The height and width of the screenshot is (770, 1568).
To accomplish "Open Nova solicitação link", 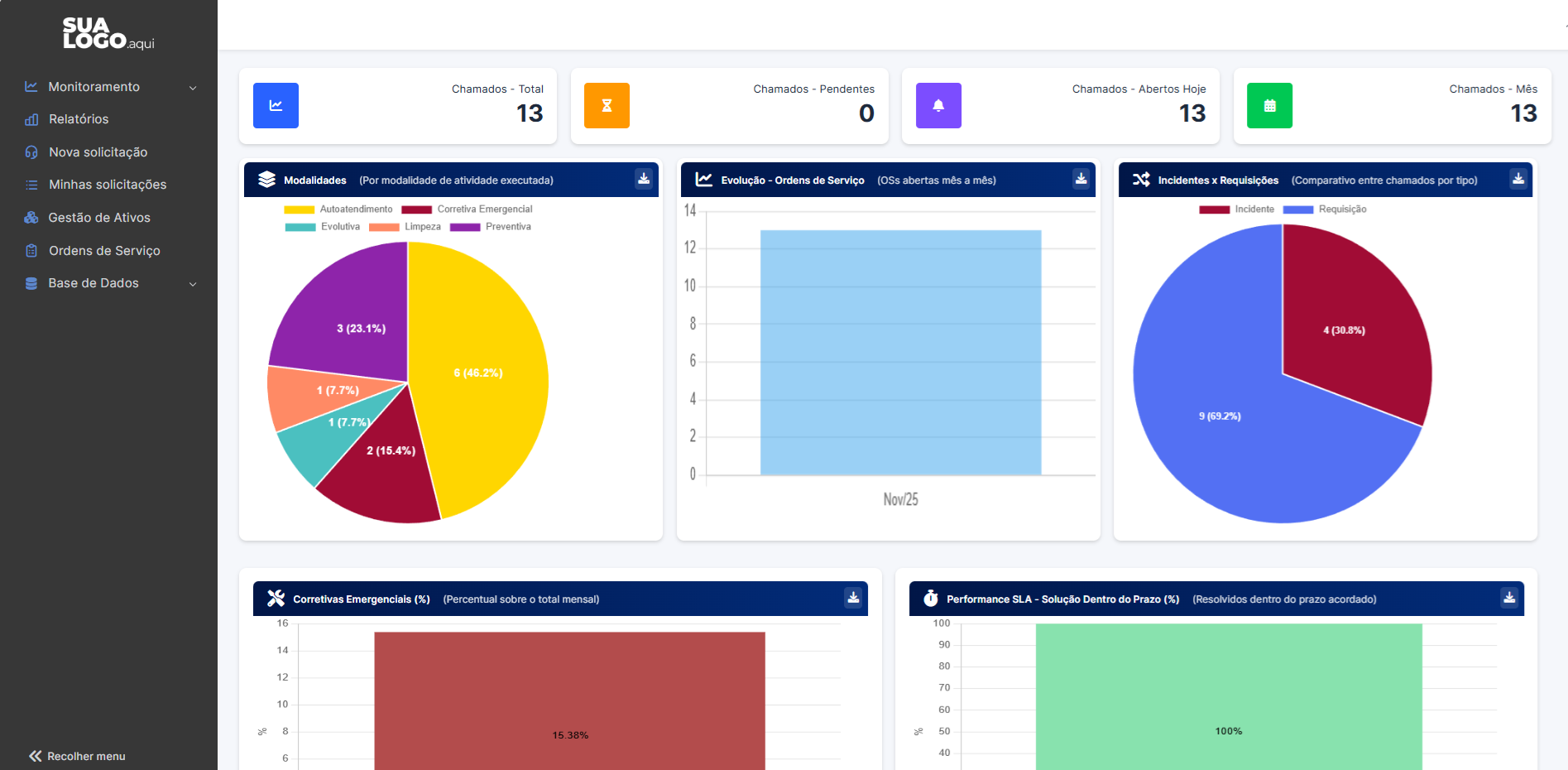I will pos(98,152).
